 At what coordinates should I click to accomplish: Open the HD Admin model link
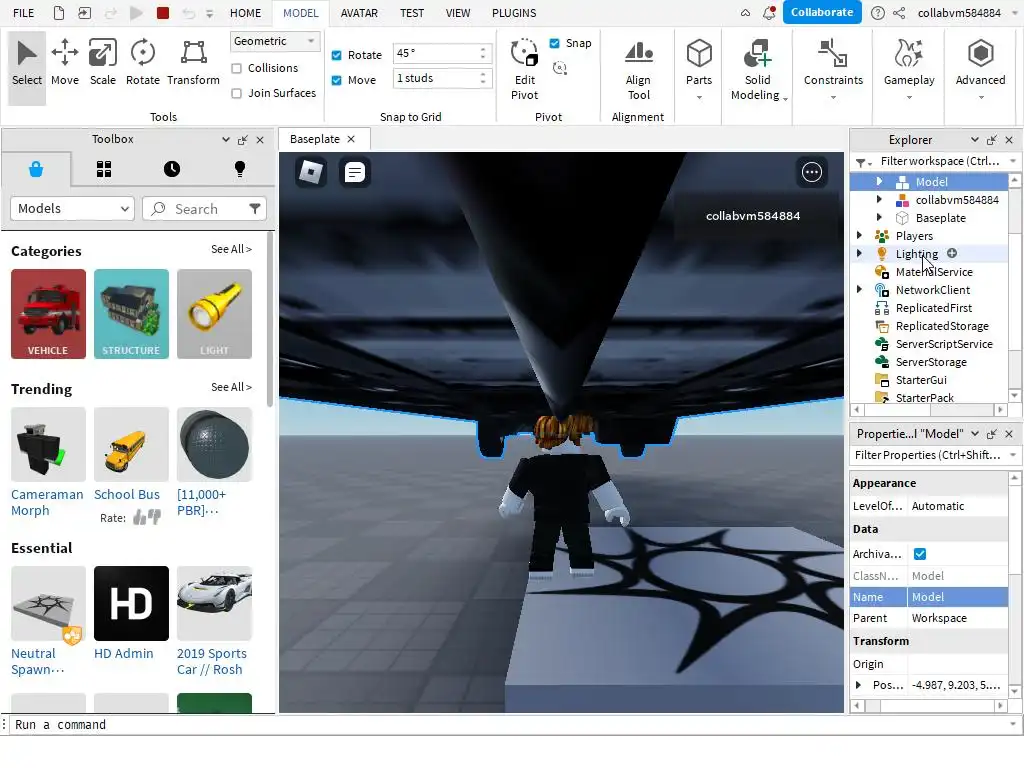123,653
